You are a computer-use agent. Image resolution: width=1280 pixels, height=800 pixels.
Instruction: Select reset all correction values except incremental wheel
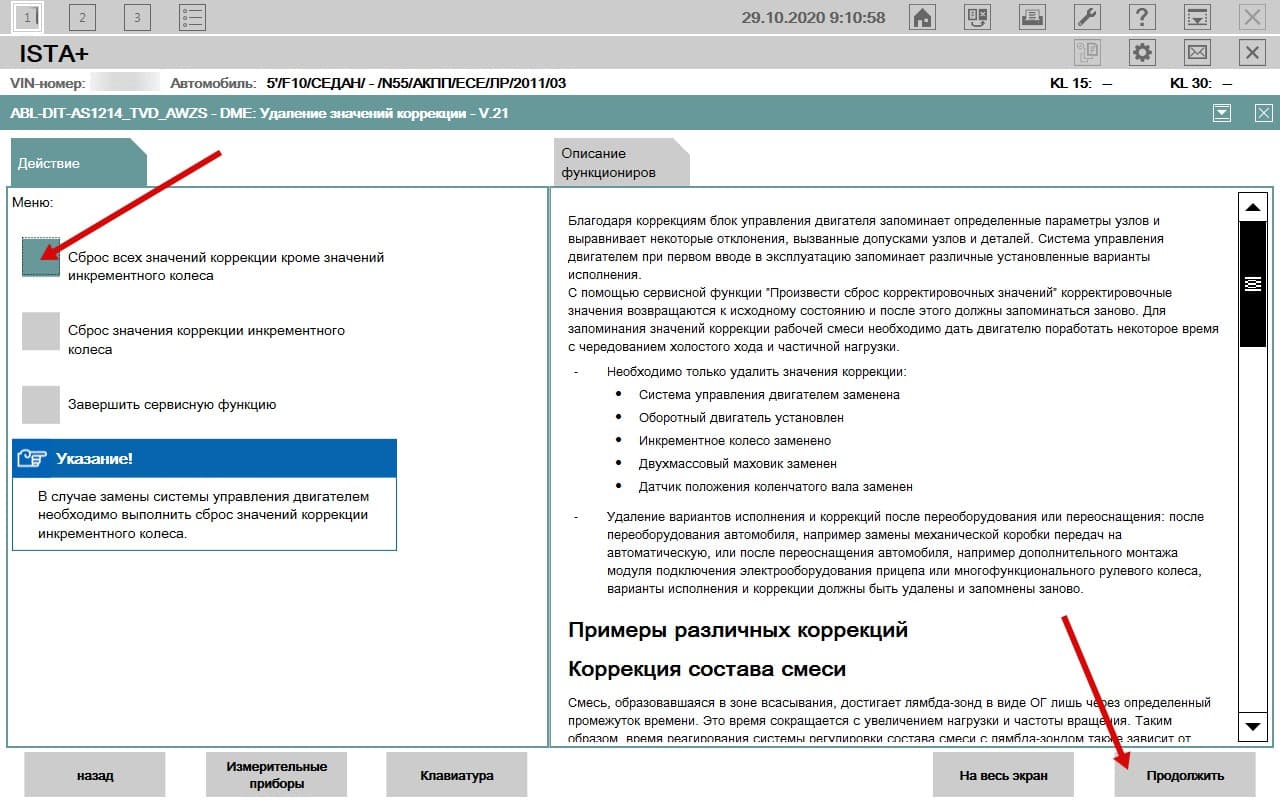click(x=41, y=257)
